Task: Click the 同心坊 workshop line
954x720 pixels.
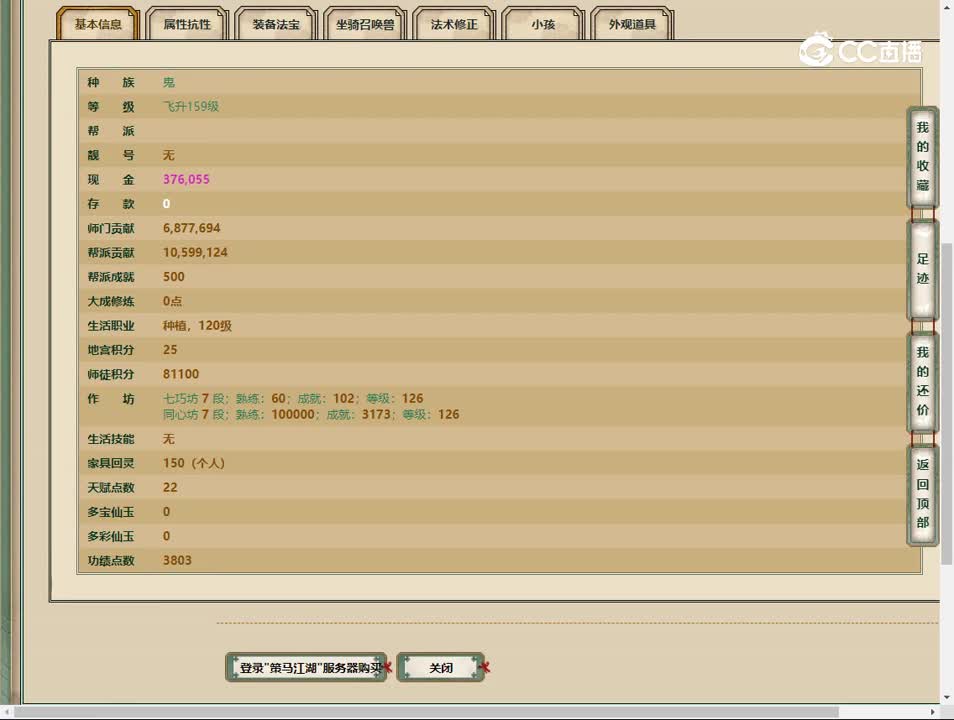Action: pos(311,414)
